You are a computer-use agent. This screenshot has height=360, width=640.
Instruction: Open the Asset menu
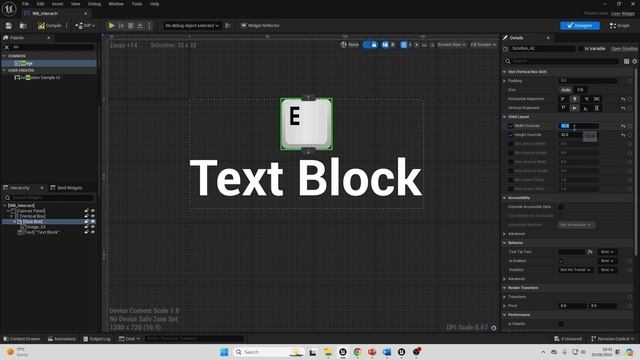click(x=57, y=4)
